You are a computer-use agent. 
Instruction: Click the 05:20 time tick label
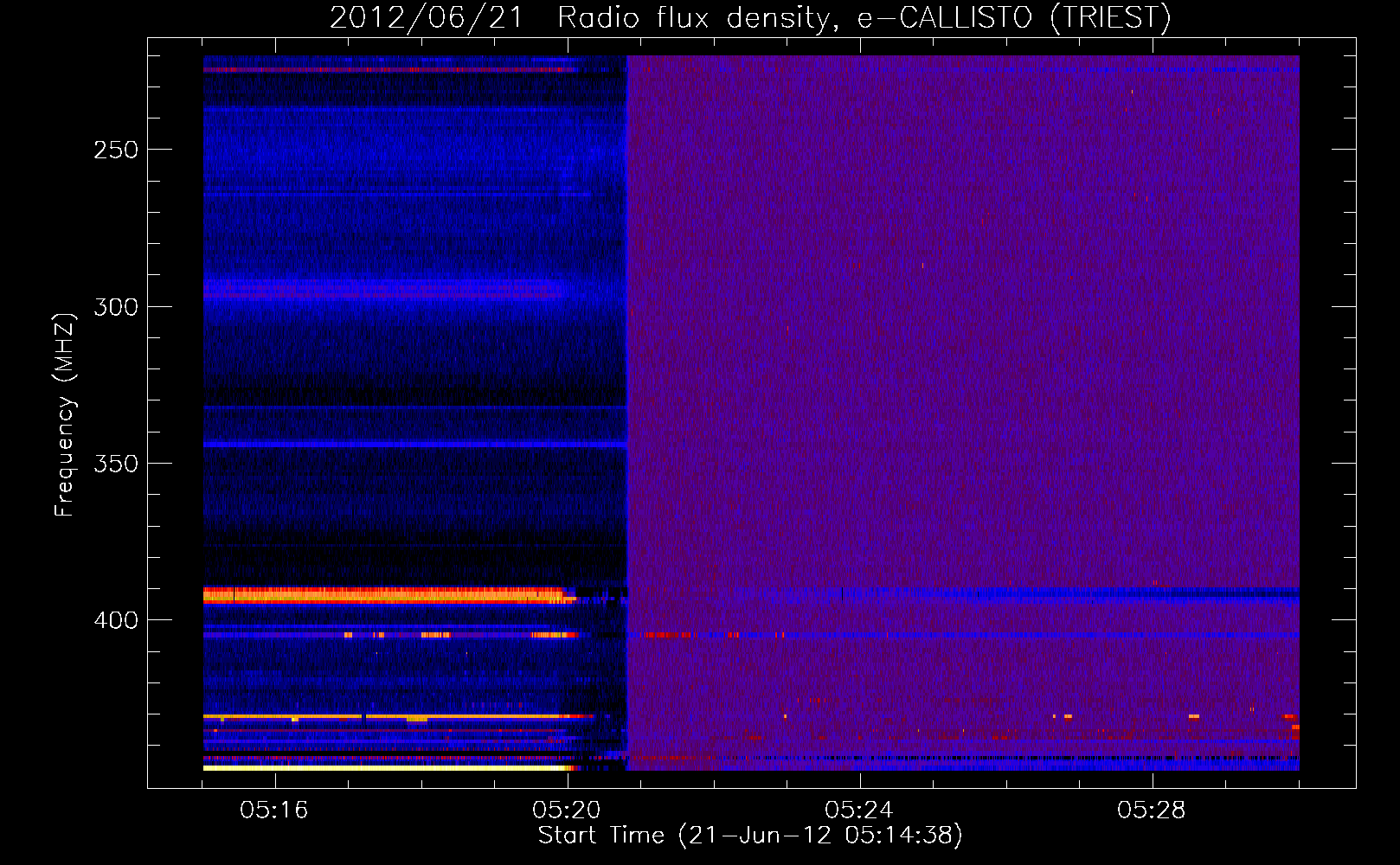(567, 810)
